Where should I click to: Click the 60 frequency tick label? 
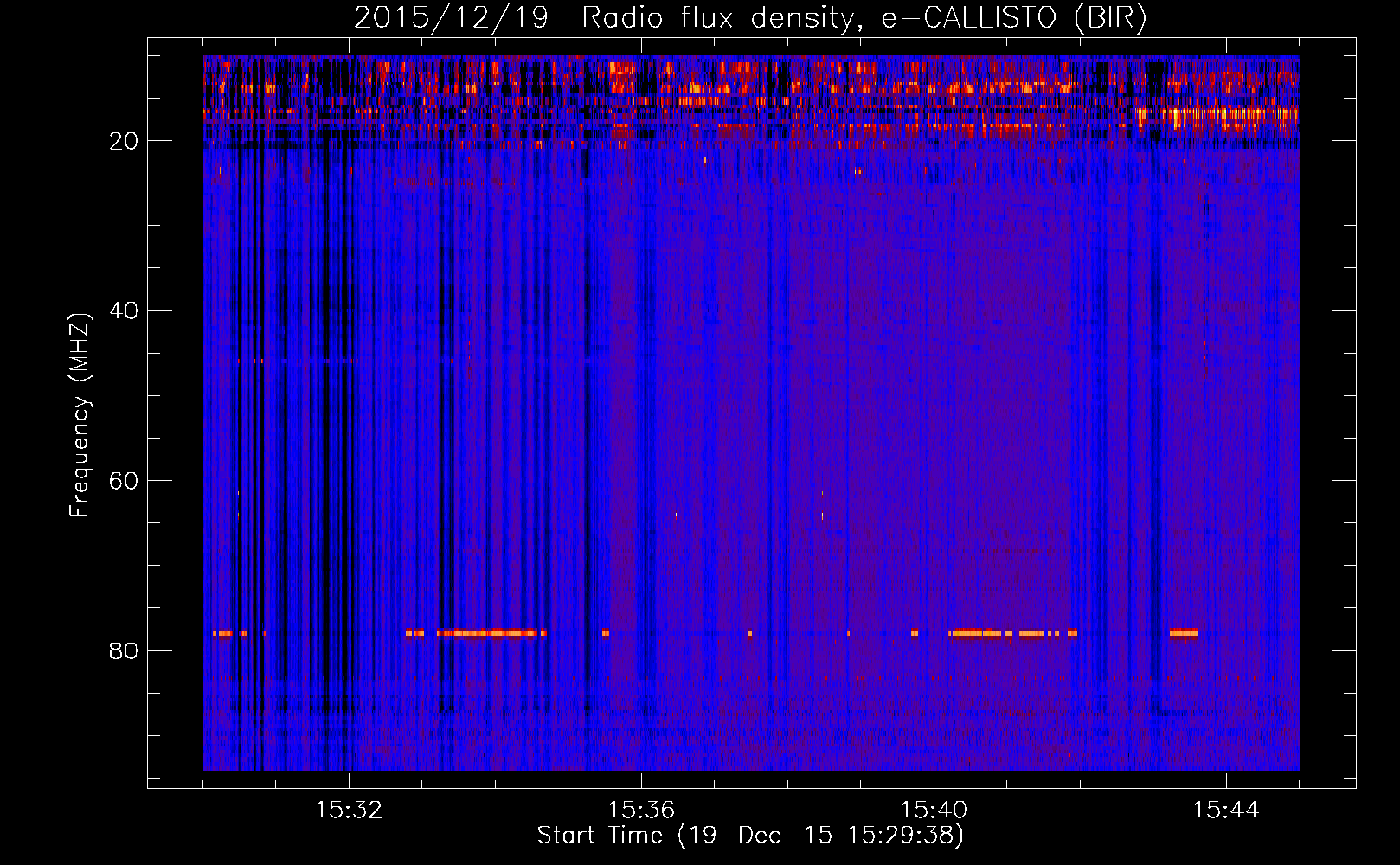click(x=124, y=481)
